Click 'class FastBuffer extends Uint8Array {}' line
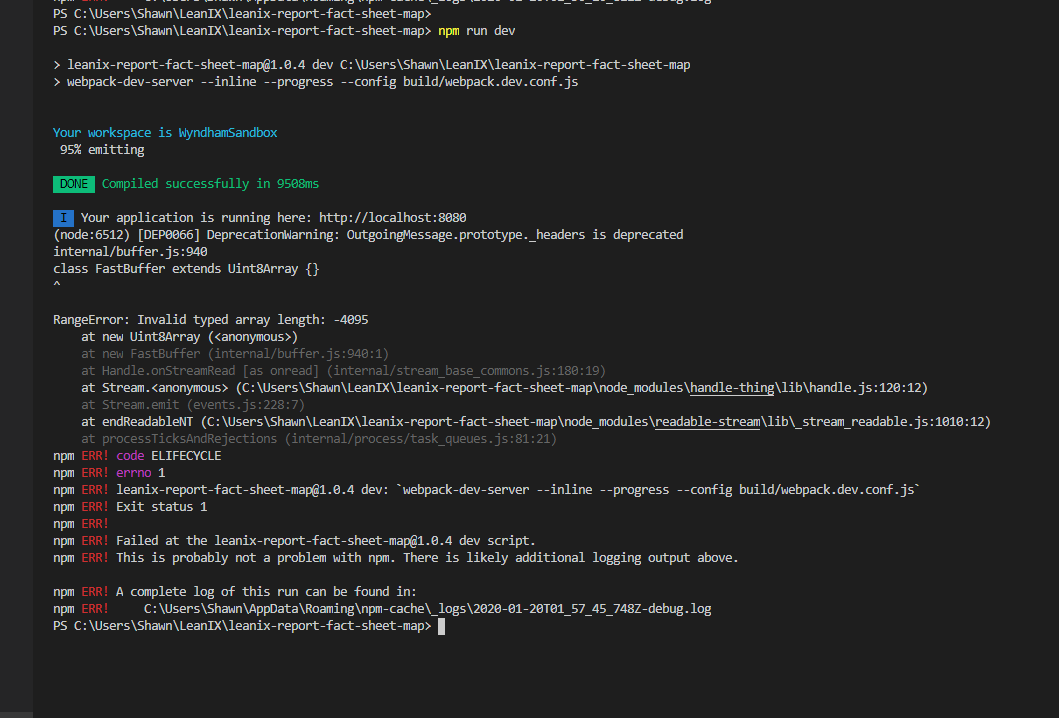 186,269
